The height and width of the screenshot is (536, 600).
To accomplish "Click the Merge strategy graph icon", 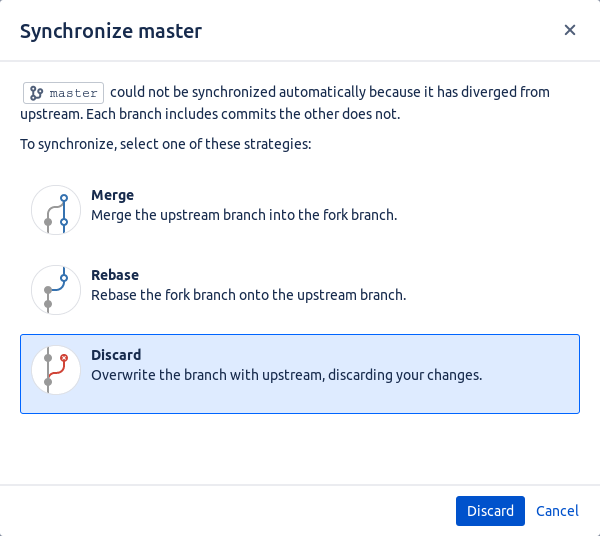I will point(56,210).
